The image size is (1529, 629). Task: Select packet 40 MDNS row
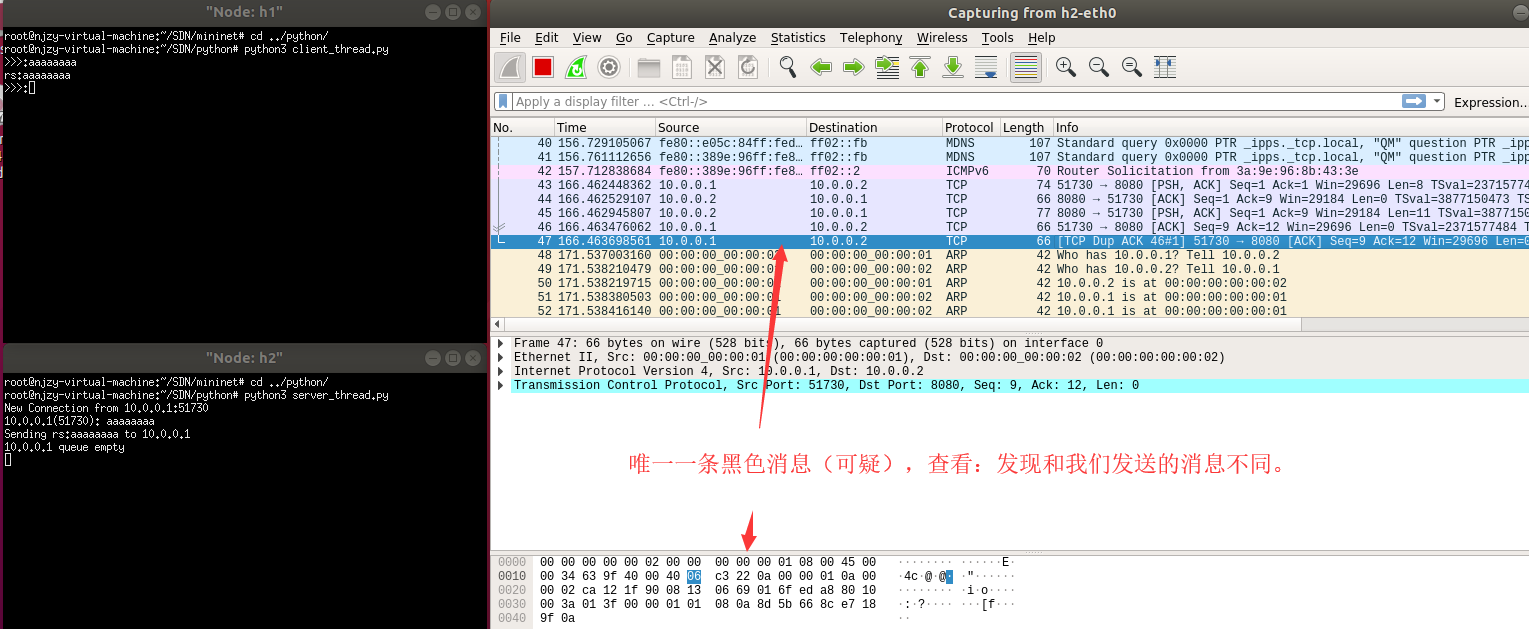click(x=1010, y=143)
